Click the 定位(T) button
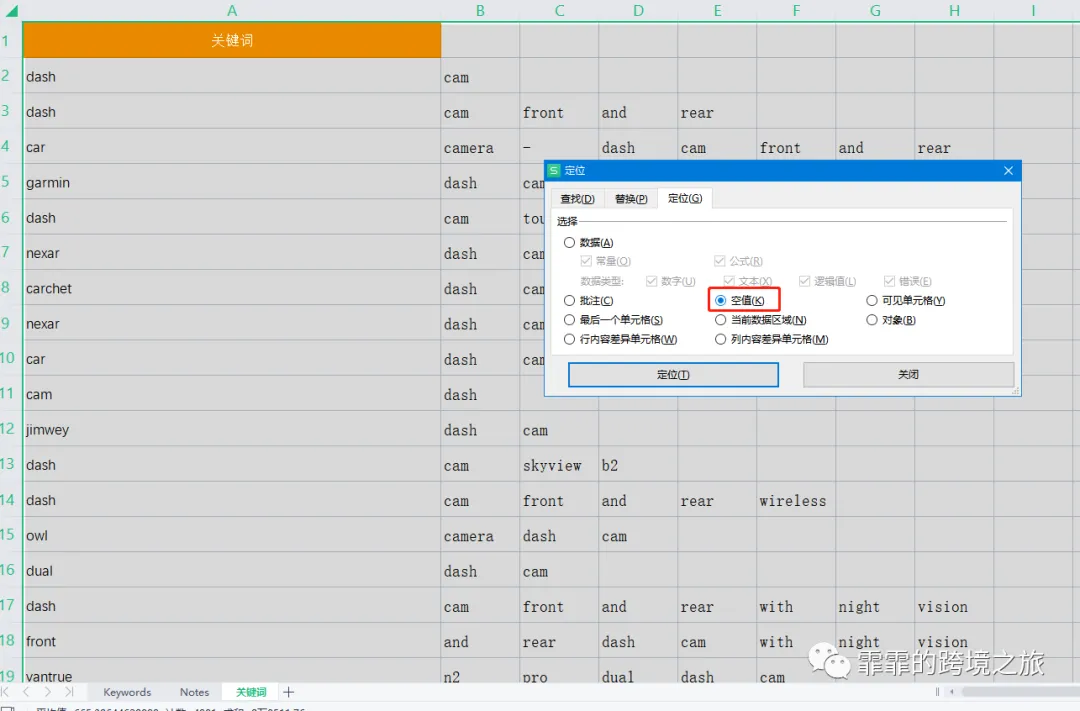 point(673,375)
